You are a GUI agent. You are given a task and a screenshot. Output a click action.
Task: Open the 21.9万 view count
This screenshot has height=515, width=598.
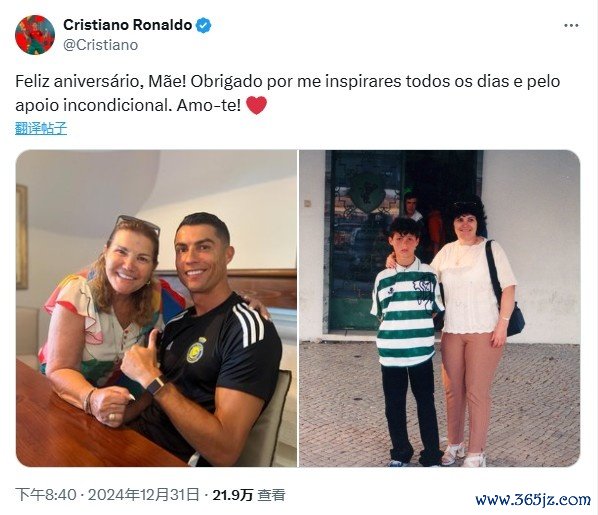(233, 495)
